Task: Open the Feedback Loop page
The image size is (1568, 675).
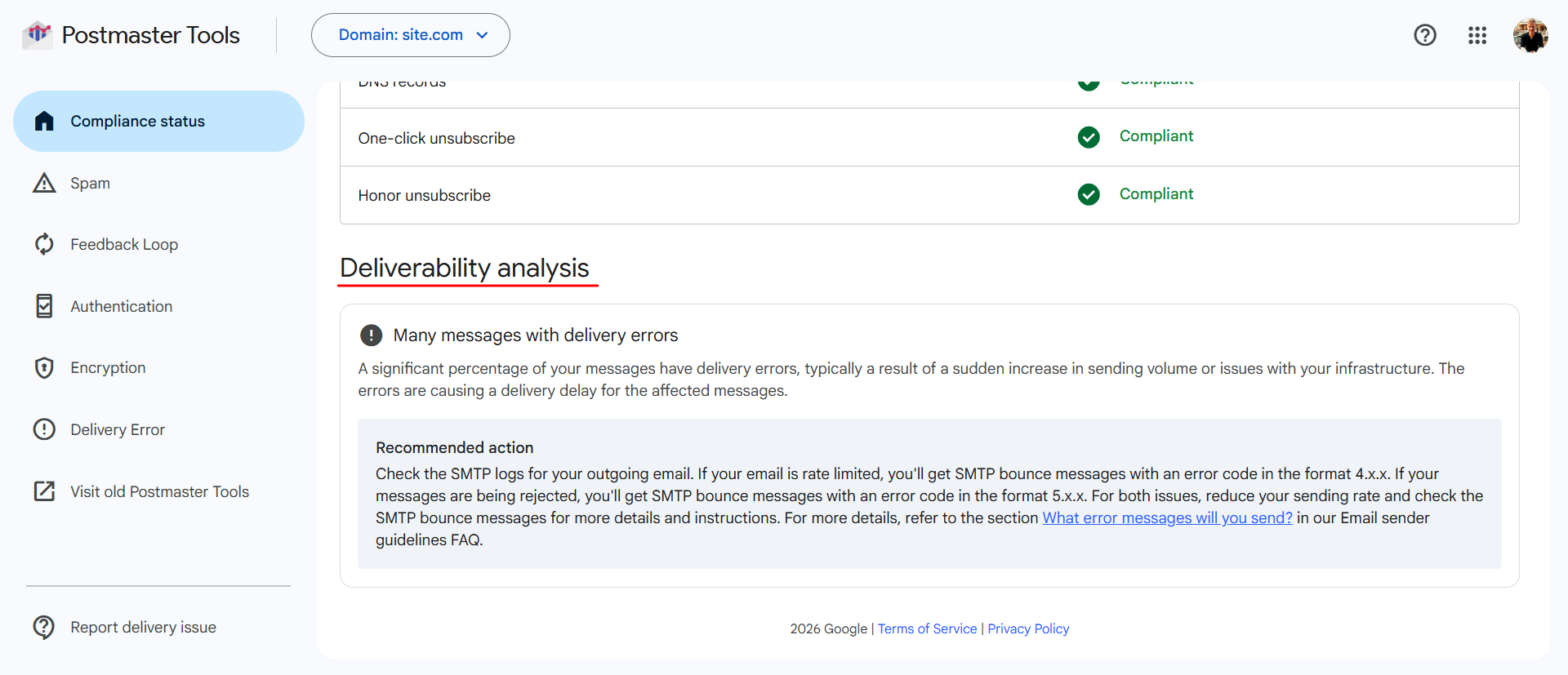Action: 124,244
